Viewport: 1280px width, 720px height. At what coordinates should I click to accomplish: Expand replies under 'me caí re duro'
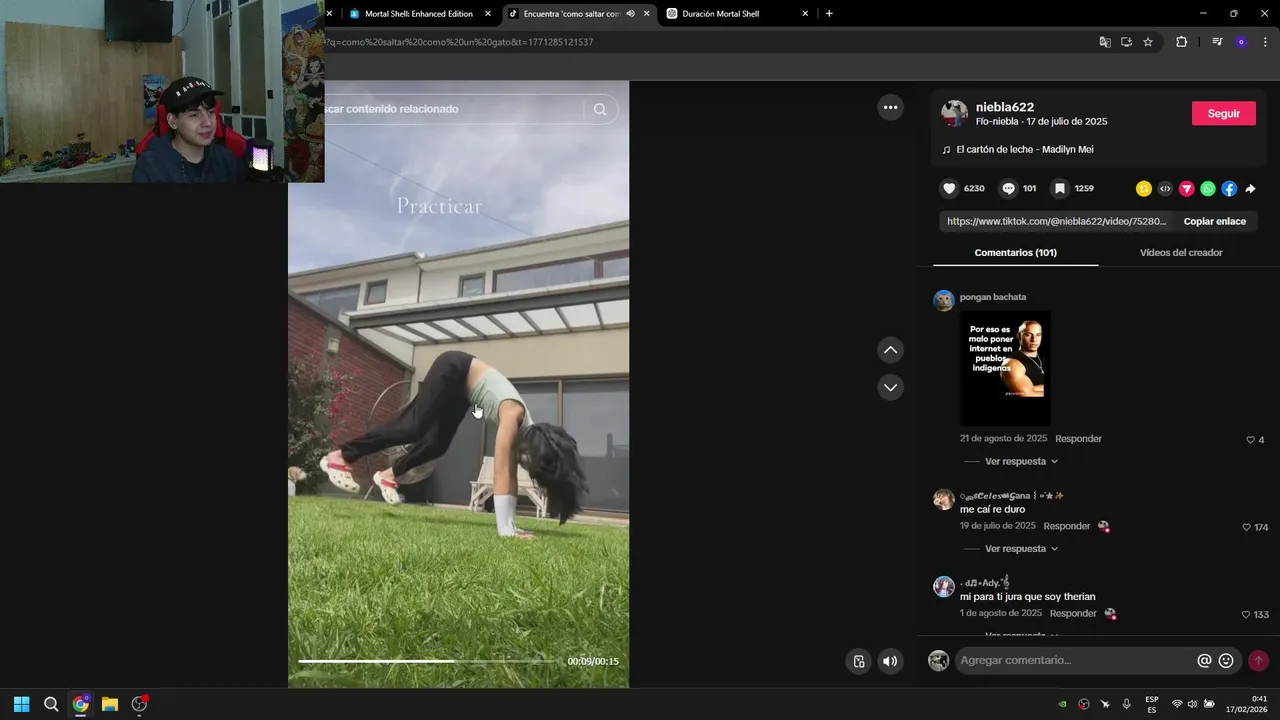click(x=1021, y=549)
